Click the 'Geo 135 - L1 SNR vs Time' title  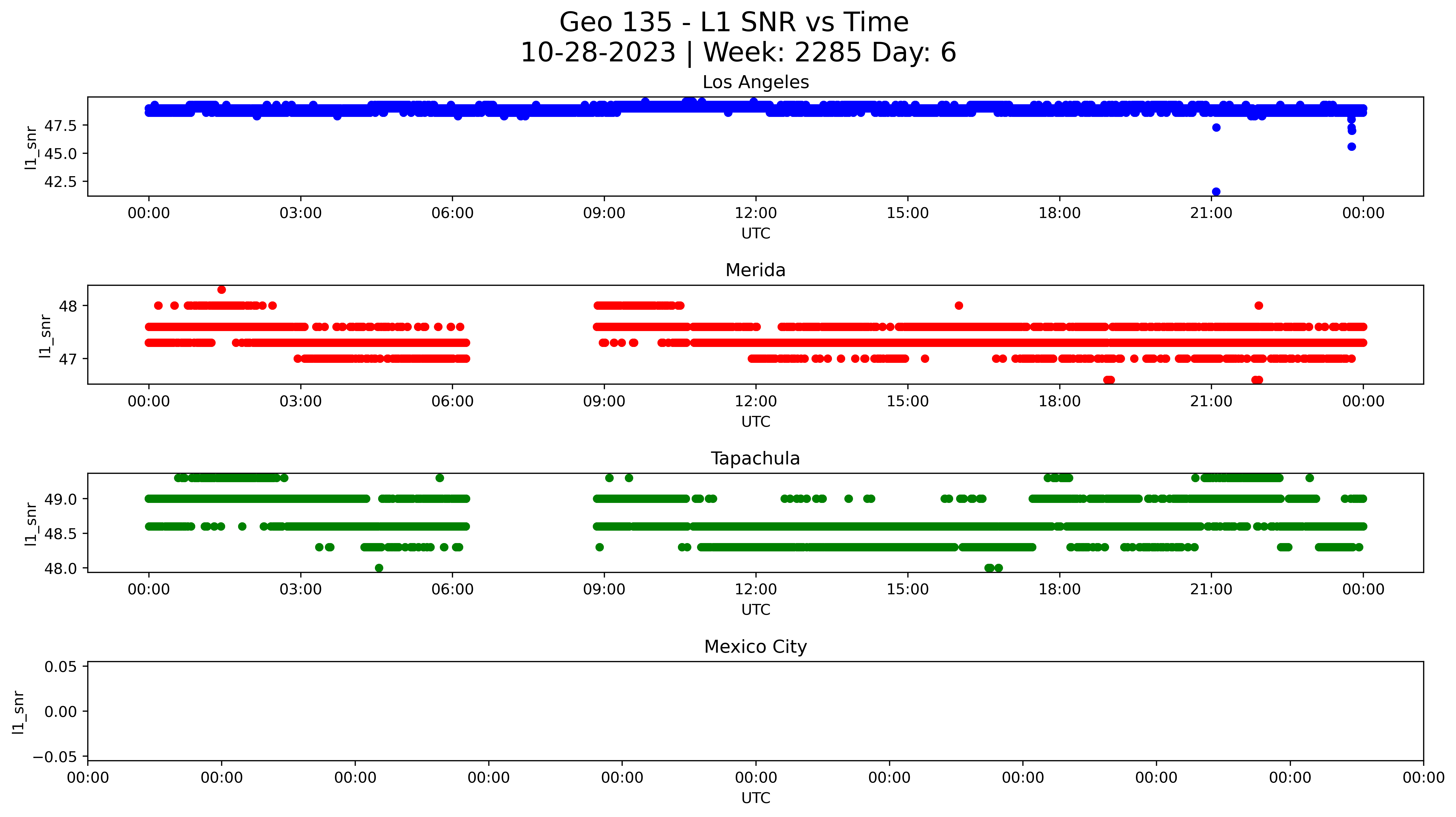tap(734, 23)
